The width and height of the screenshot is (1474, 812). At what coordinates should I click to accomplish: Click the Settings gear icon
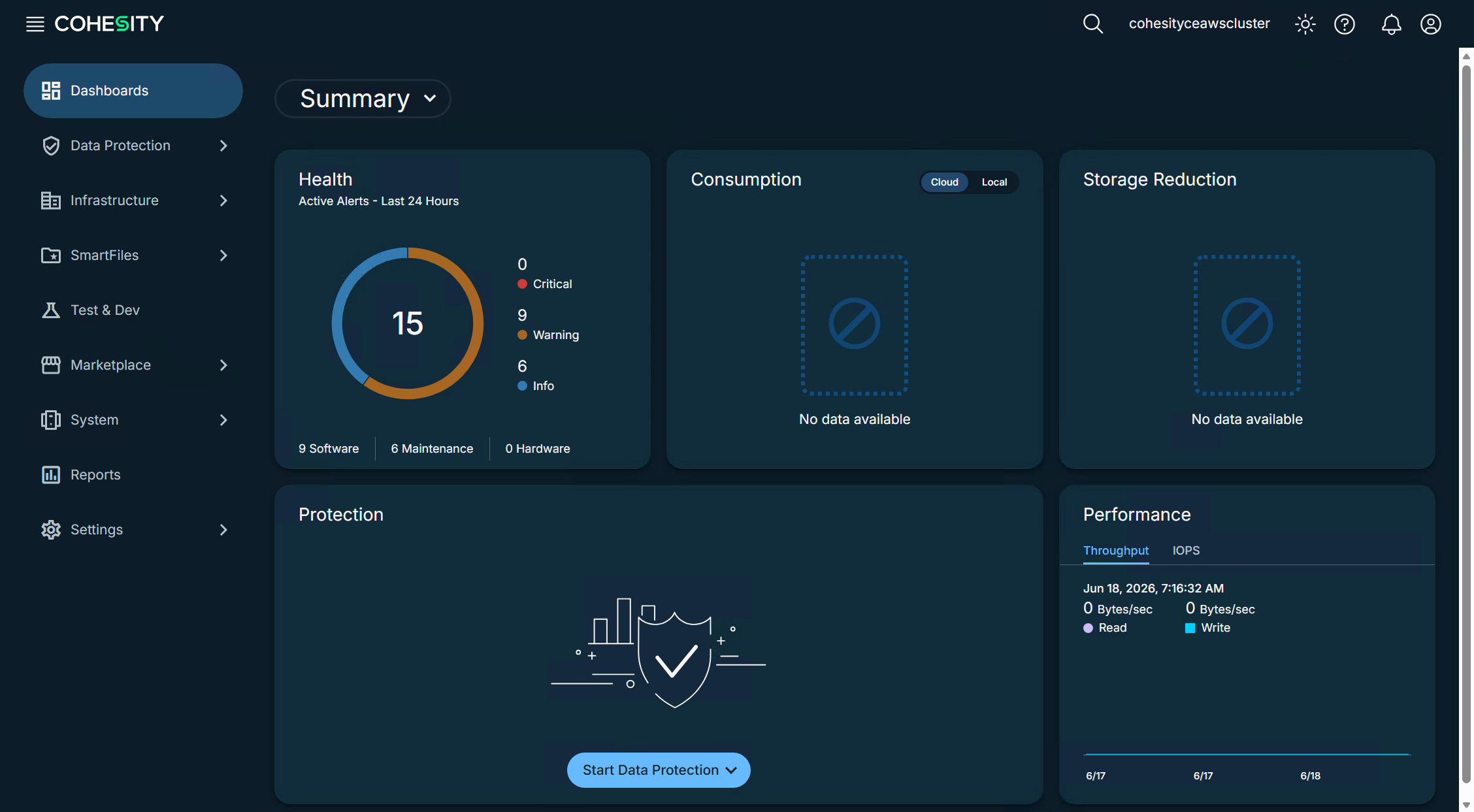[51, 530]
